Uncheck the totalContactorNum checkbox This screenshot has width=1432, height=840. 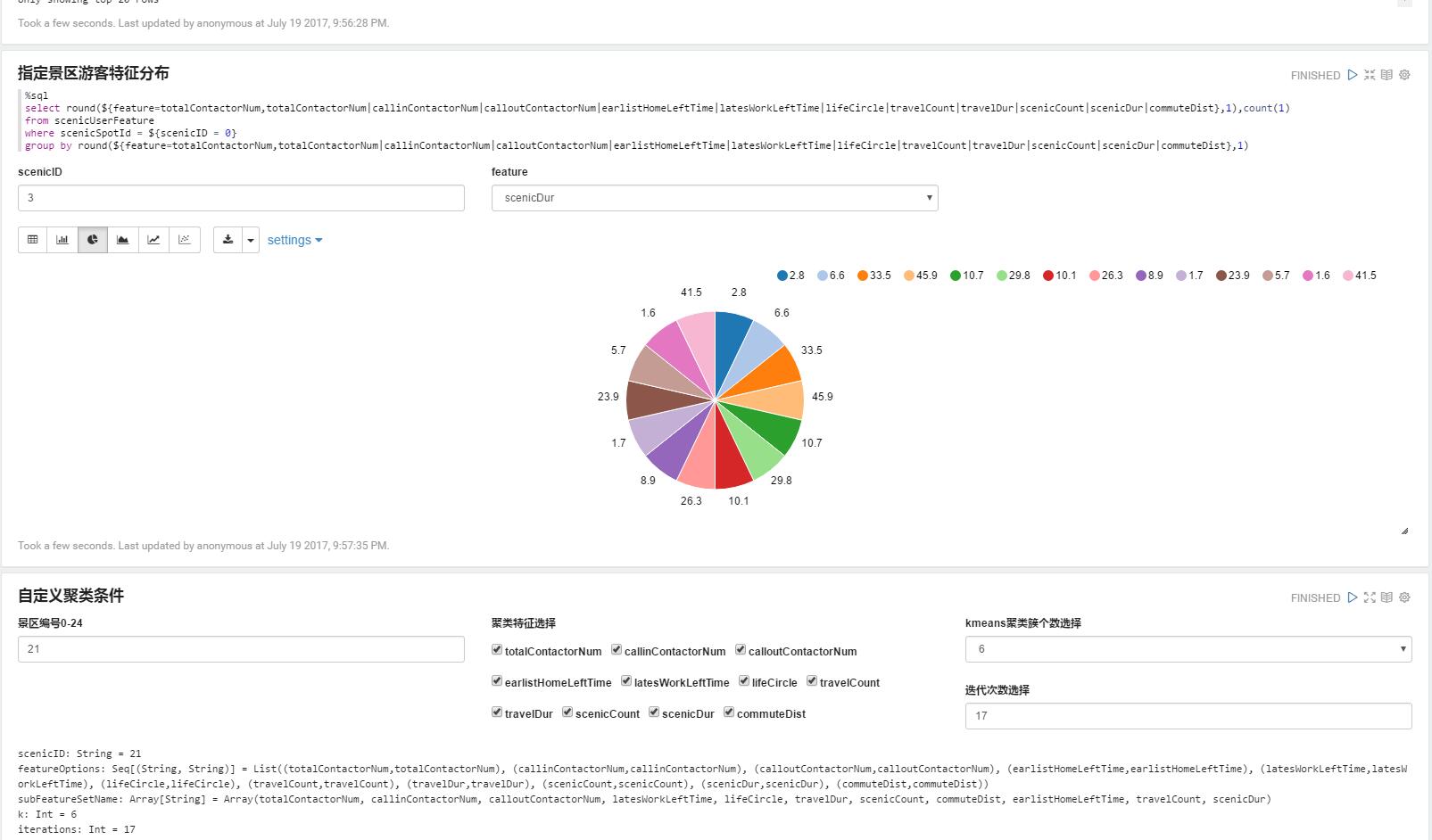[x=497, y=650]
